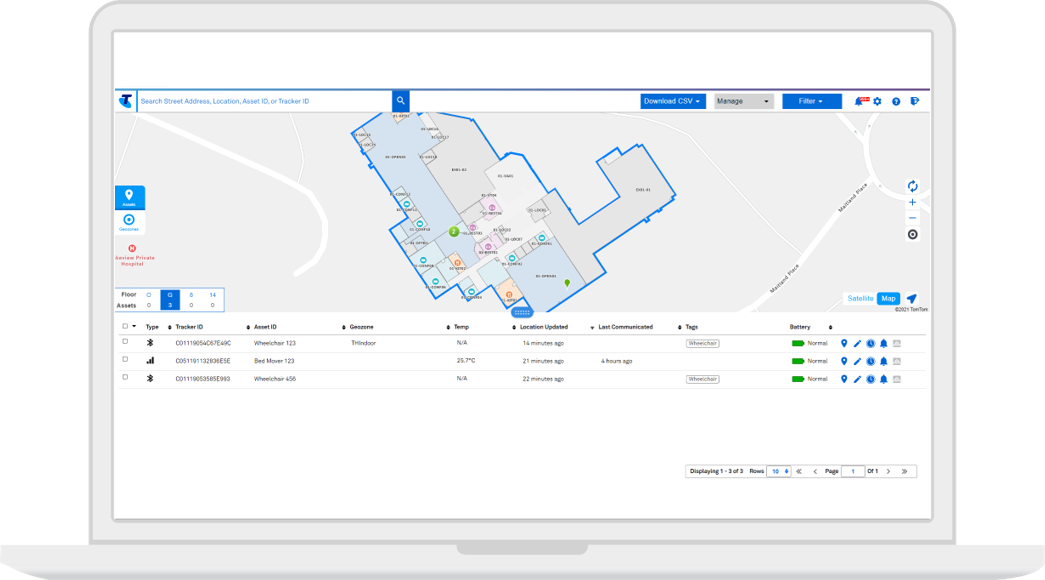Set an alert for Bed Mover 123

pos(883,361)
